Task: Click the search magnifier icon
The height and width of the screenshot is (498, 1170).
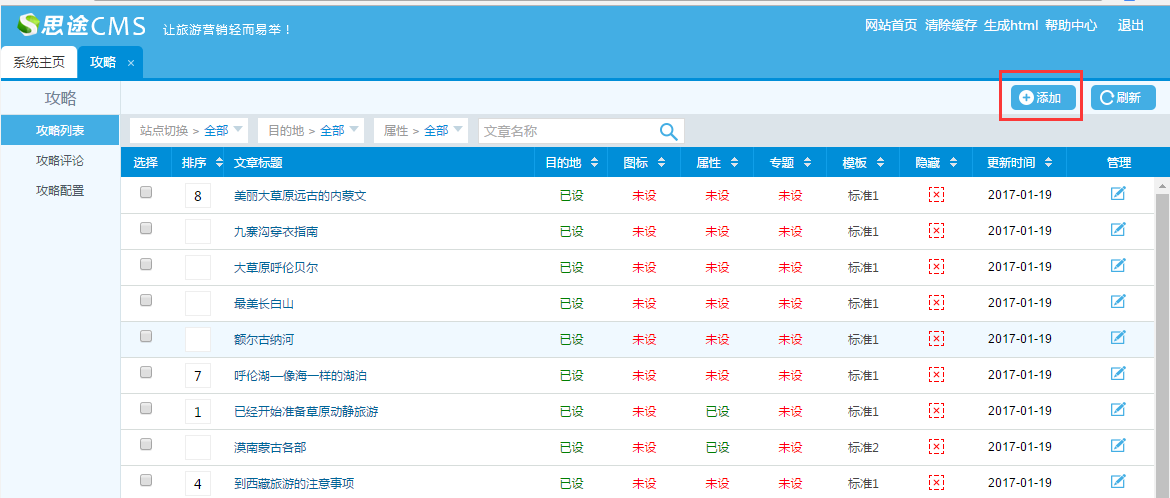Action: 669,131
